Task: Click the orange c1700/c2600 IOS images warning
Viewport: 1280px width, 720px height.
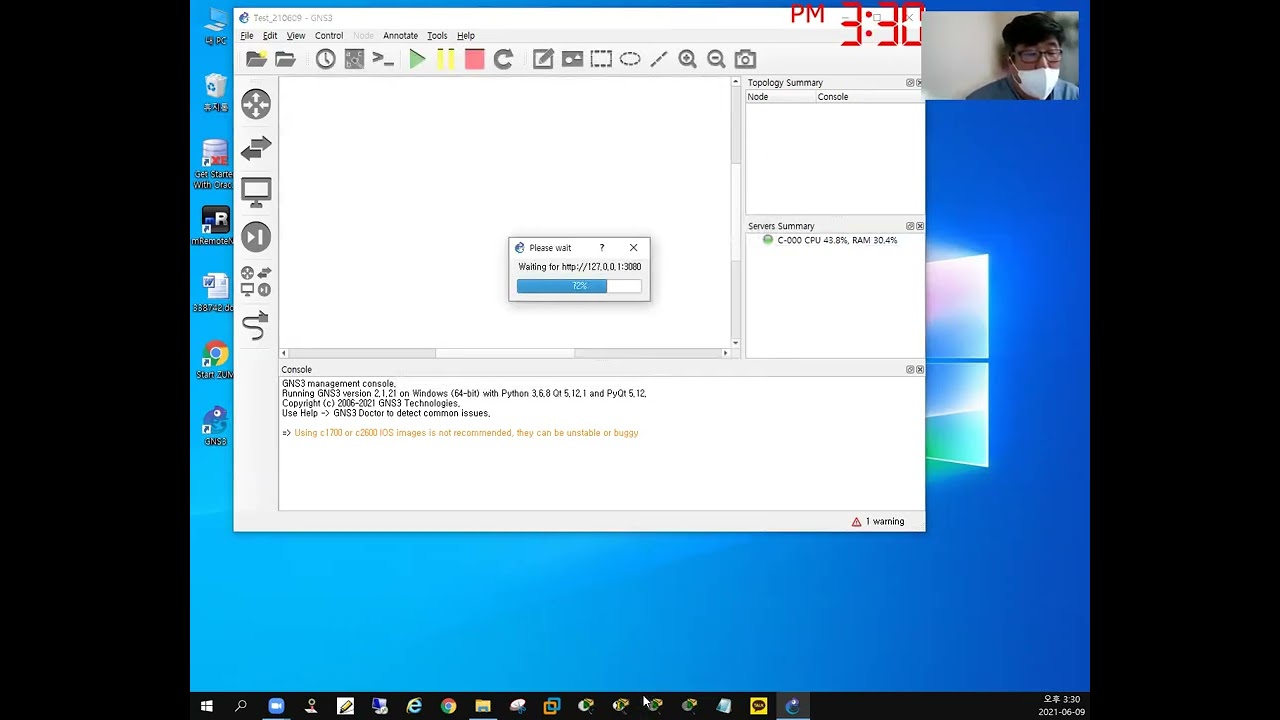Action: [x=466, y=433]
